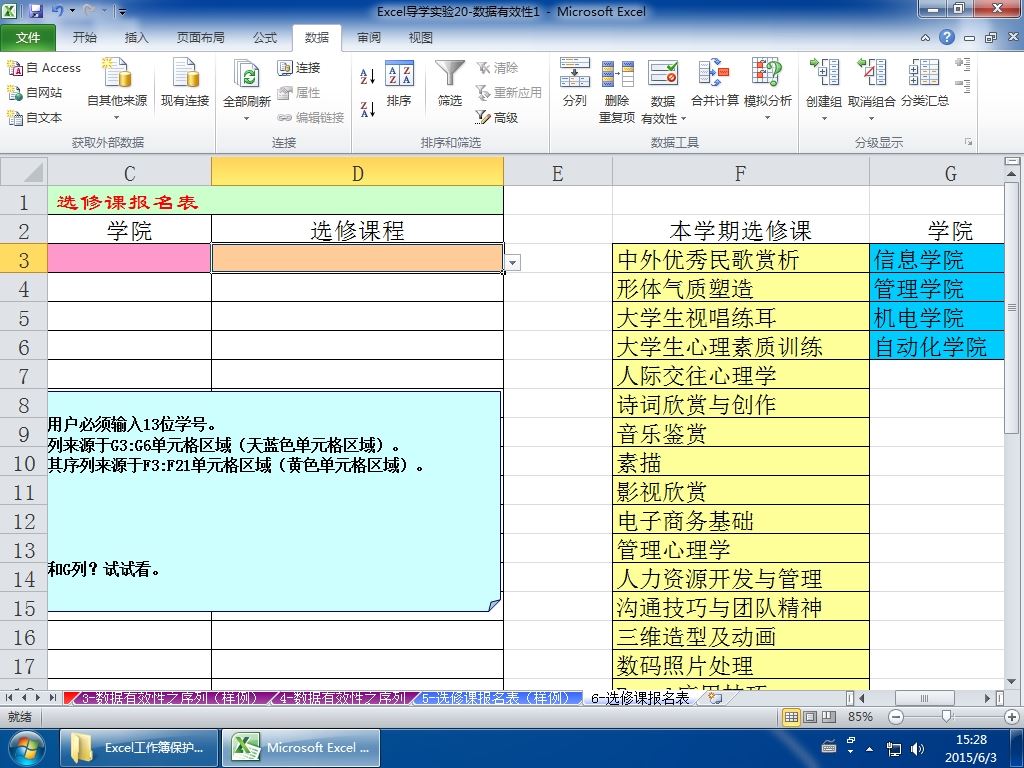Click cell 信息学院
The height and width of the screenshot is (768, 1024).
936,259
